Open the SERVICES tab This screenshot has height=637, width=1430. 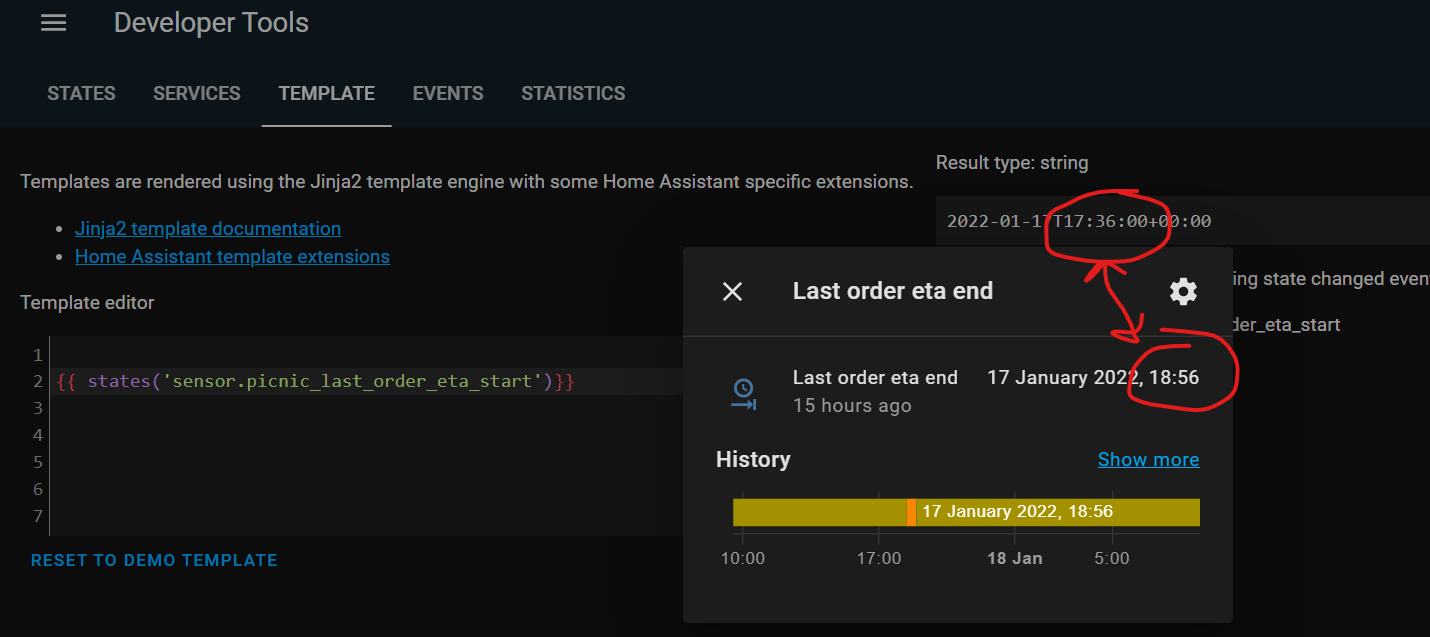(x=196, y=93)
